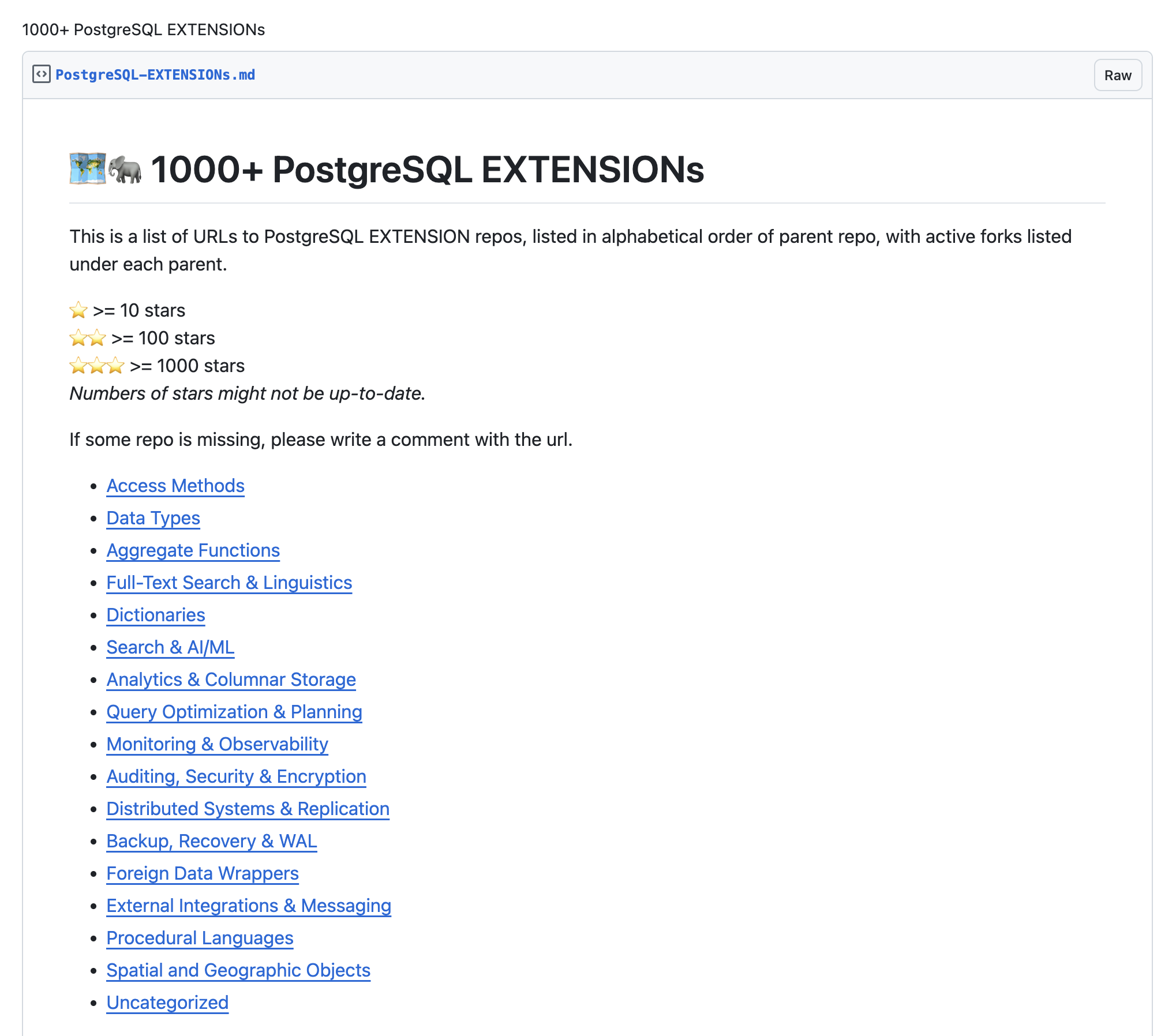Click the code file icon beside PostgreSQL-EXTENSIONs.md
This screenshot has width=1176, height=1036.
pos(42,74)
